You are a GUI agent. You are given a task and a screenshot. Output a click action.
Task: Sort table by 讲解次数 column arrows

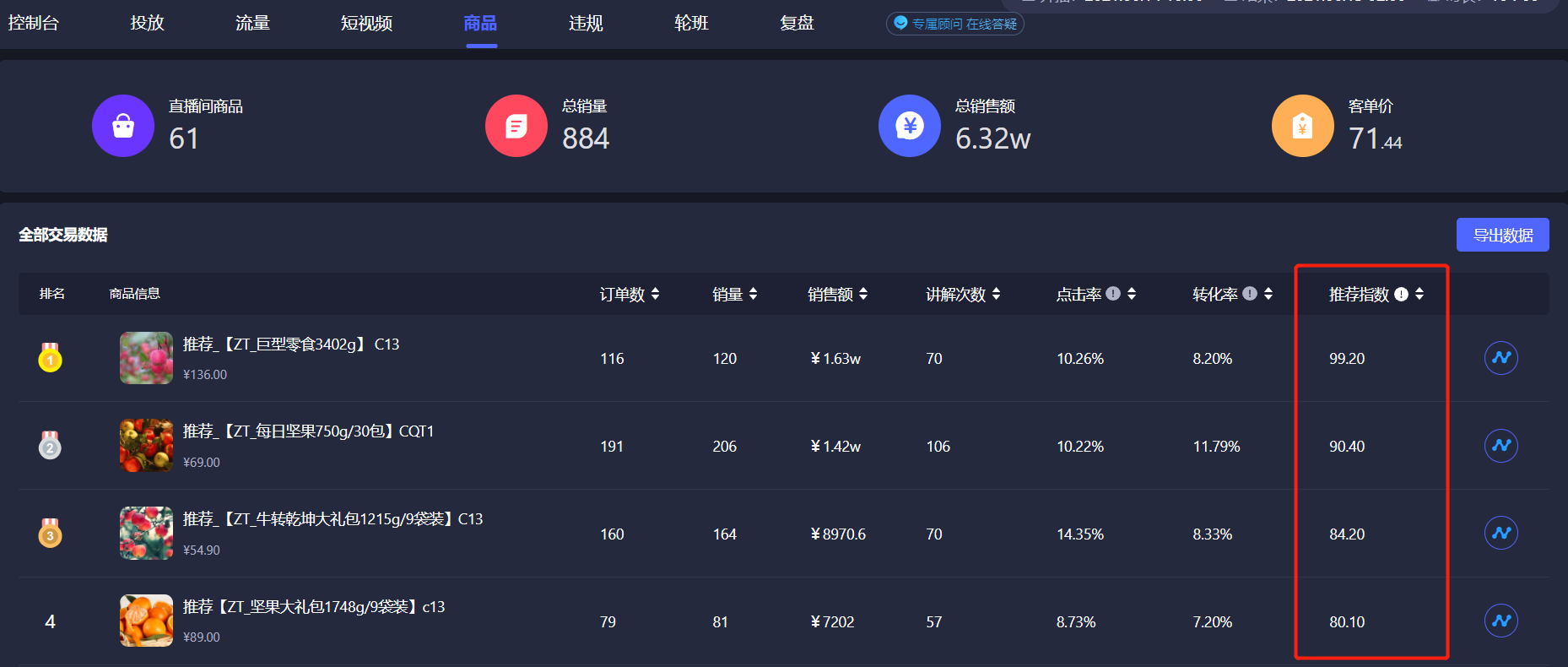click(997, 294)
